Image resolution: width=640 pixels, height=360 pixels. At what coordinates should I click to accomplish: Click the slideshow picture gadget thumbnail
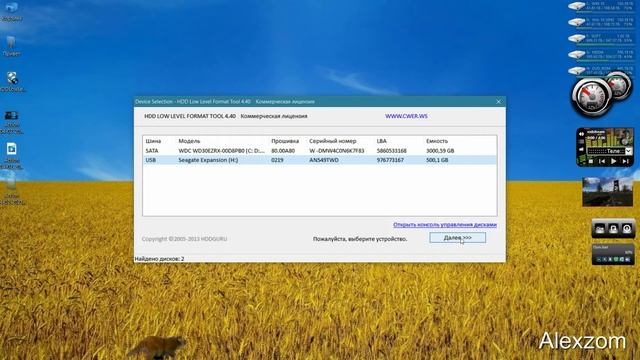click(x=607, y=192)
